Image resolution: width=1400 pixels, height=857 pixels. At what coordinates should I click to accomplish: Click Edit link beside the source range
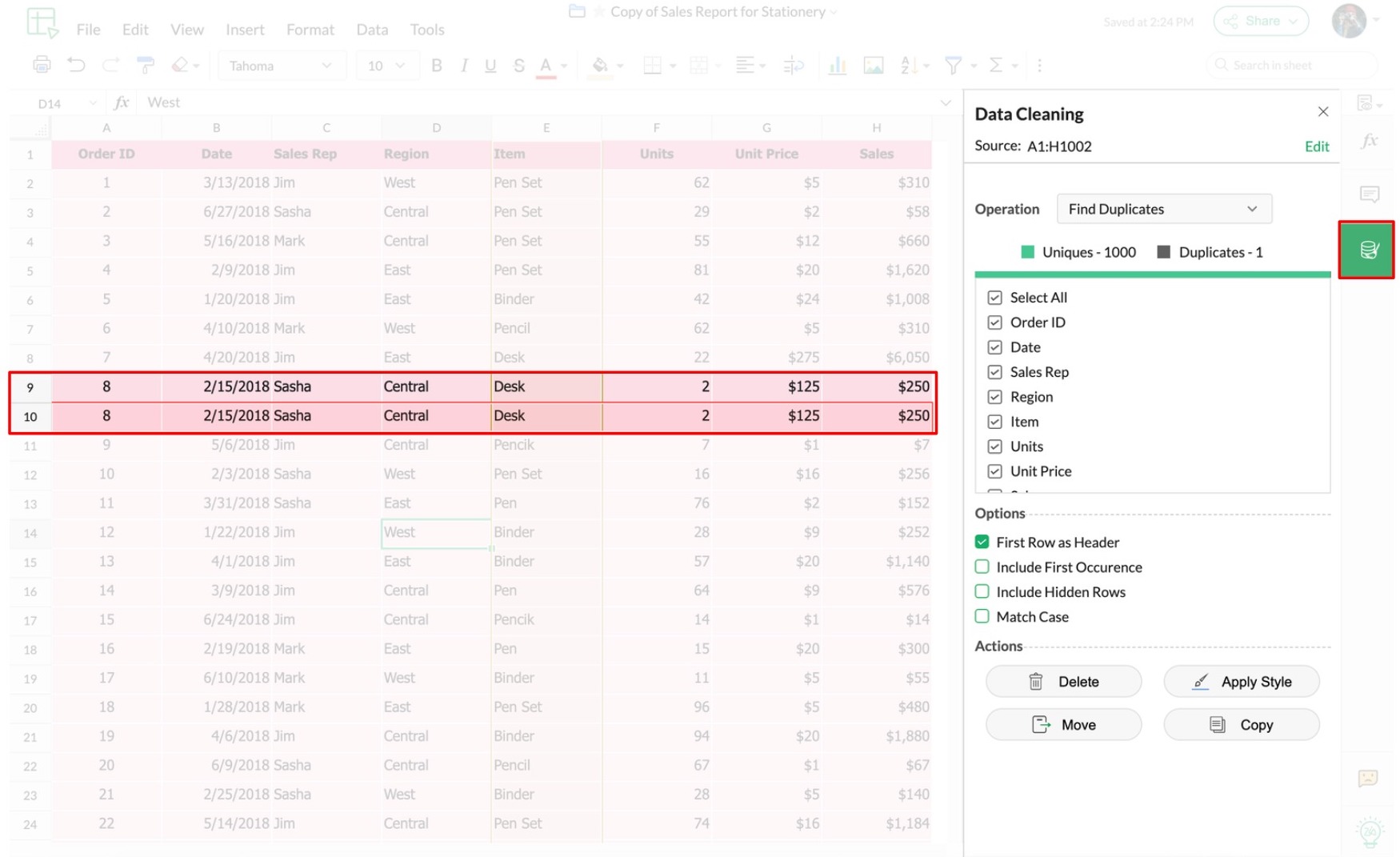point(1316,146)
